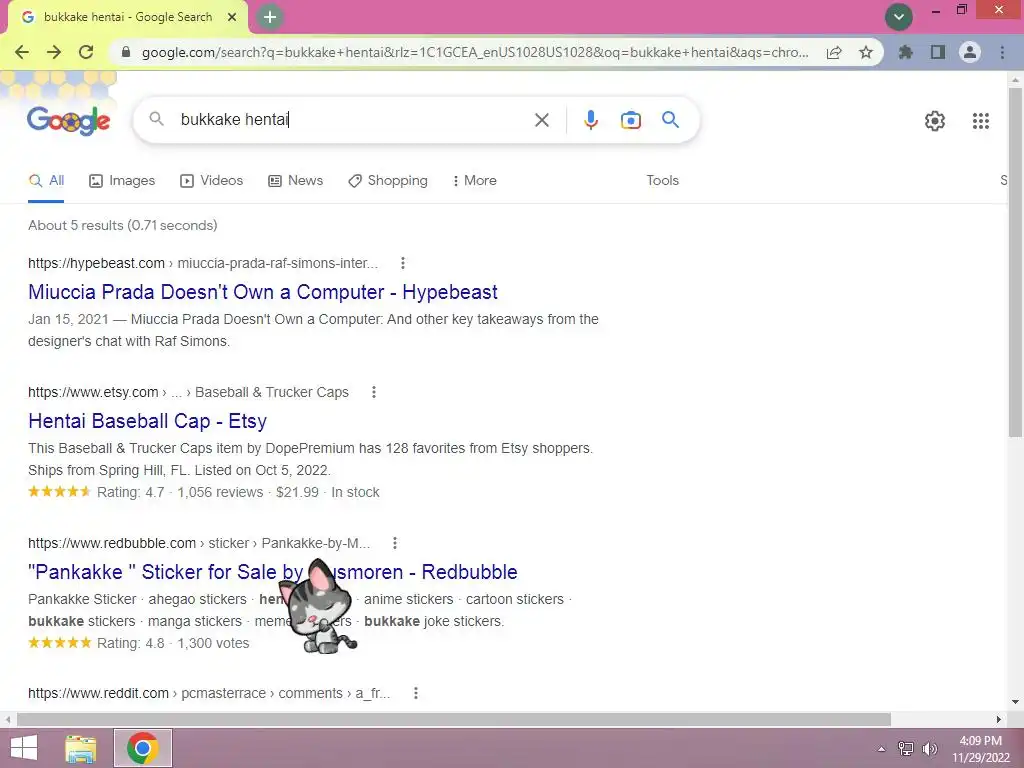
Task: Open a new tab with plus button
Action: (270, 17)
